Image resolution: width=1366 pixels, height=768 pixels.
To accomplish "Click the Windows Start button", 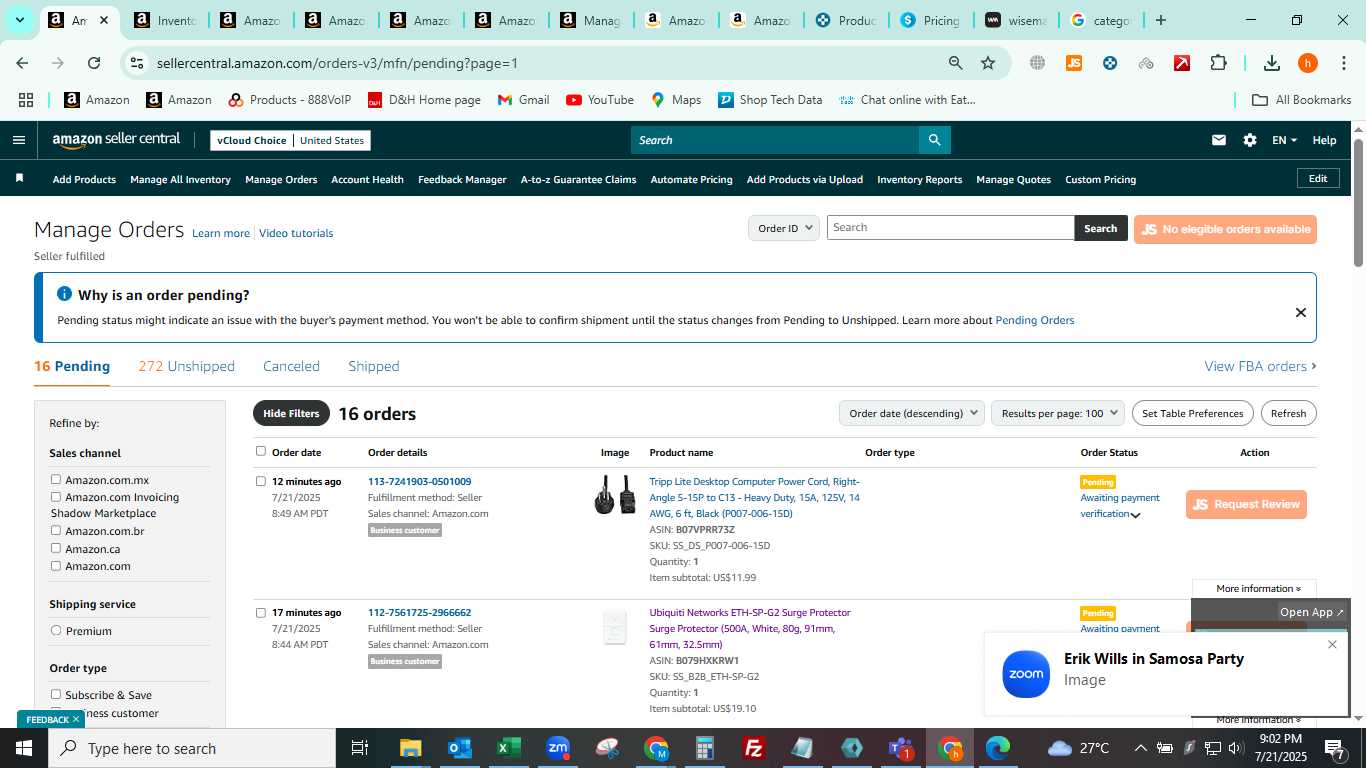I will [x=24, y=748].
